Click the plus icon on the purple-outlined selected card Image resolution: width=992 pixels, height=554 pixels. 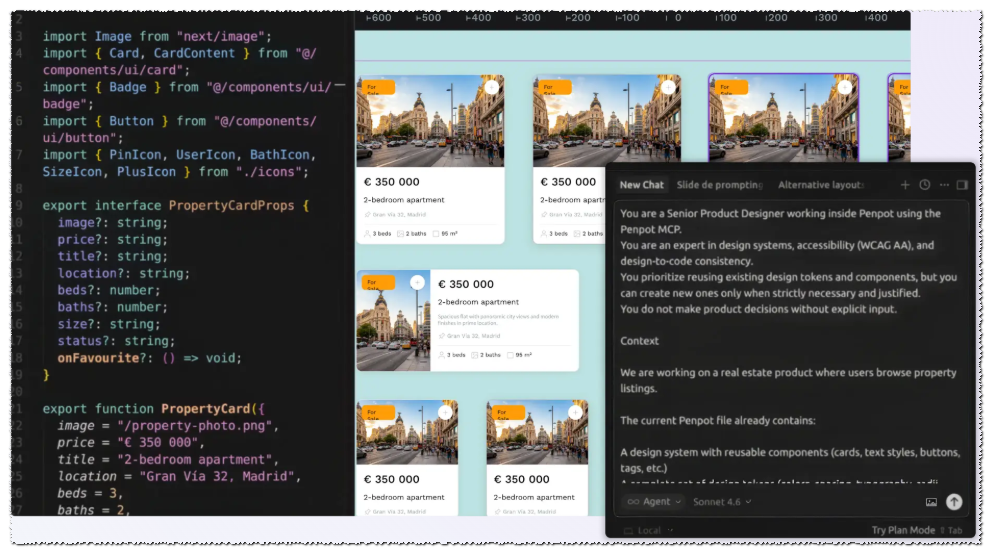(x=845, y=87)
